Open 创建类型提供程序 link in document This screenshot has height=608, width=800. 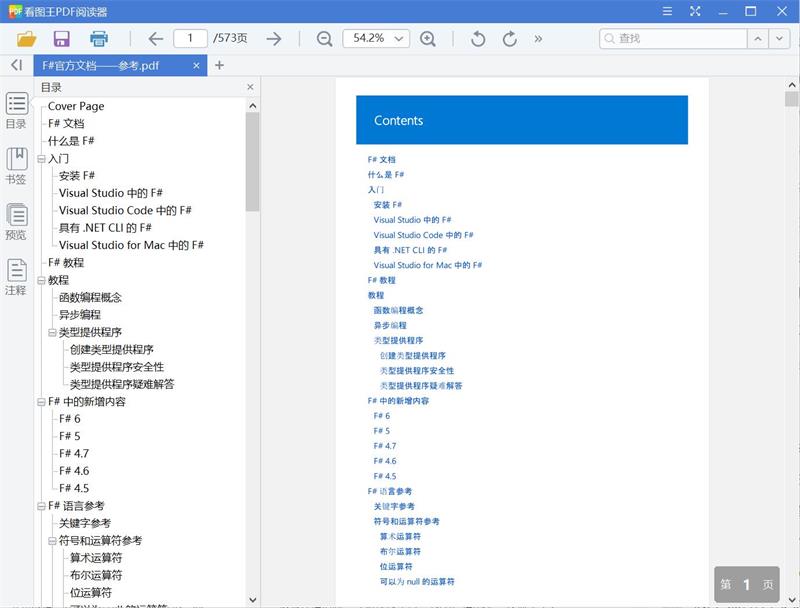pos(412,356)
